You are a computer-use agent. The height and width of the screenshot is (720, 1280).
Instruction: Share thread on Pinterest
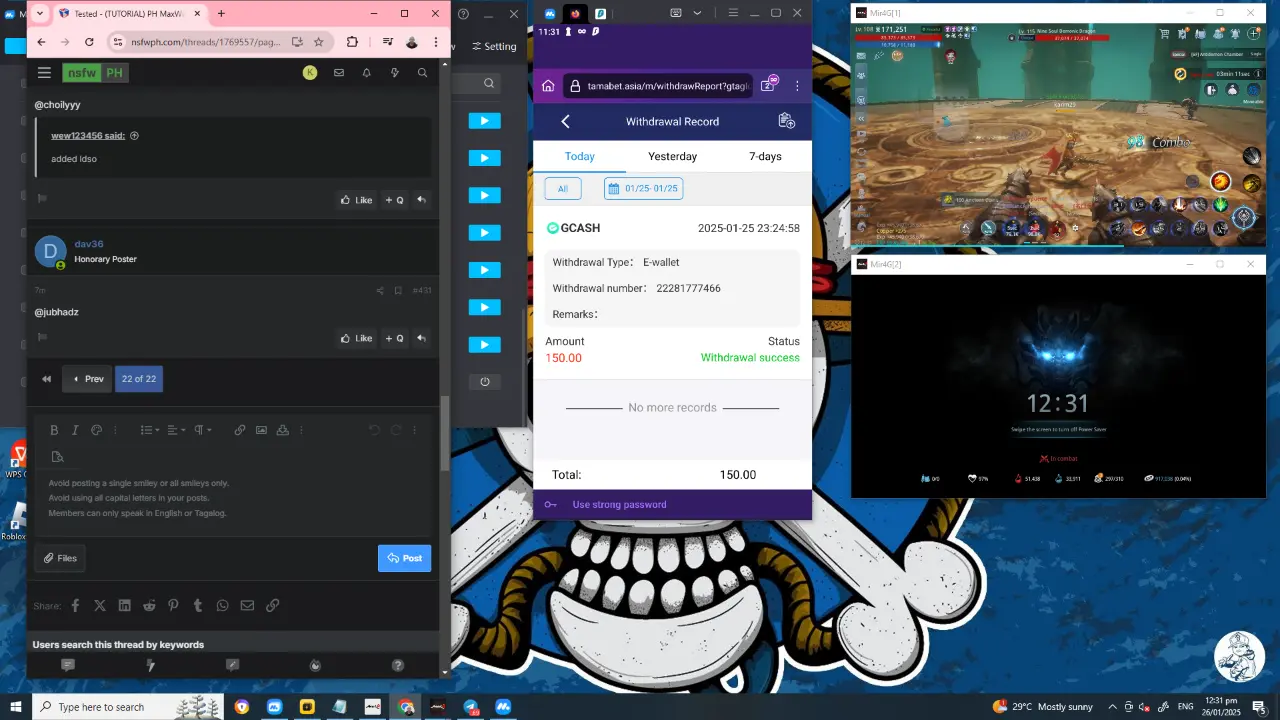pyautogui.click(x=173, y=605)
